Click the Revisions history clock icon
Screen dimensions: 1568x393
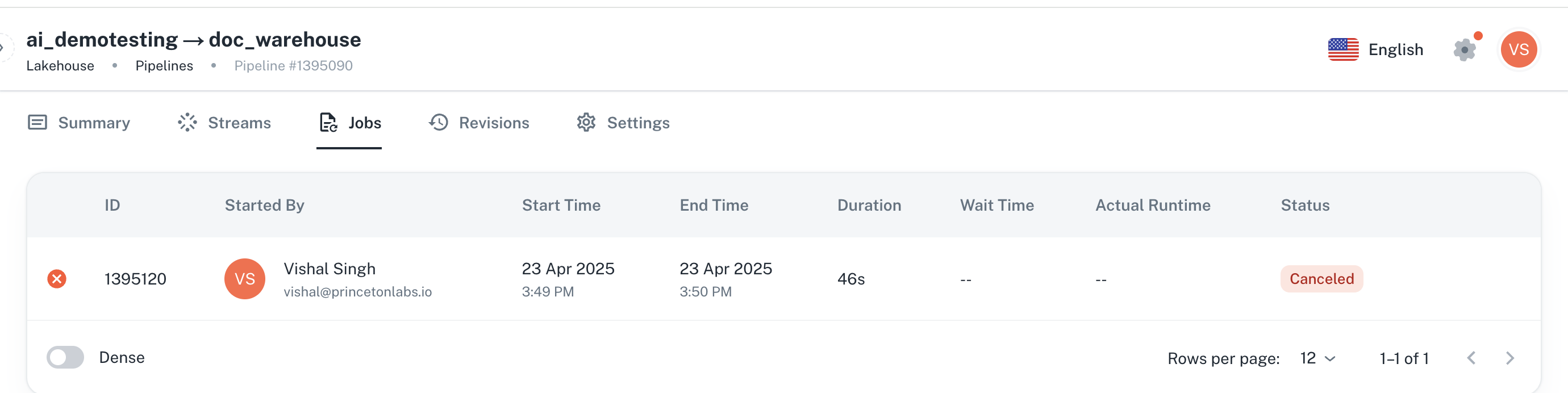438,123
